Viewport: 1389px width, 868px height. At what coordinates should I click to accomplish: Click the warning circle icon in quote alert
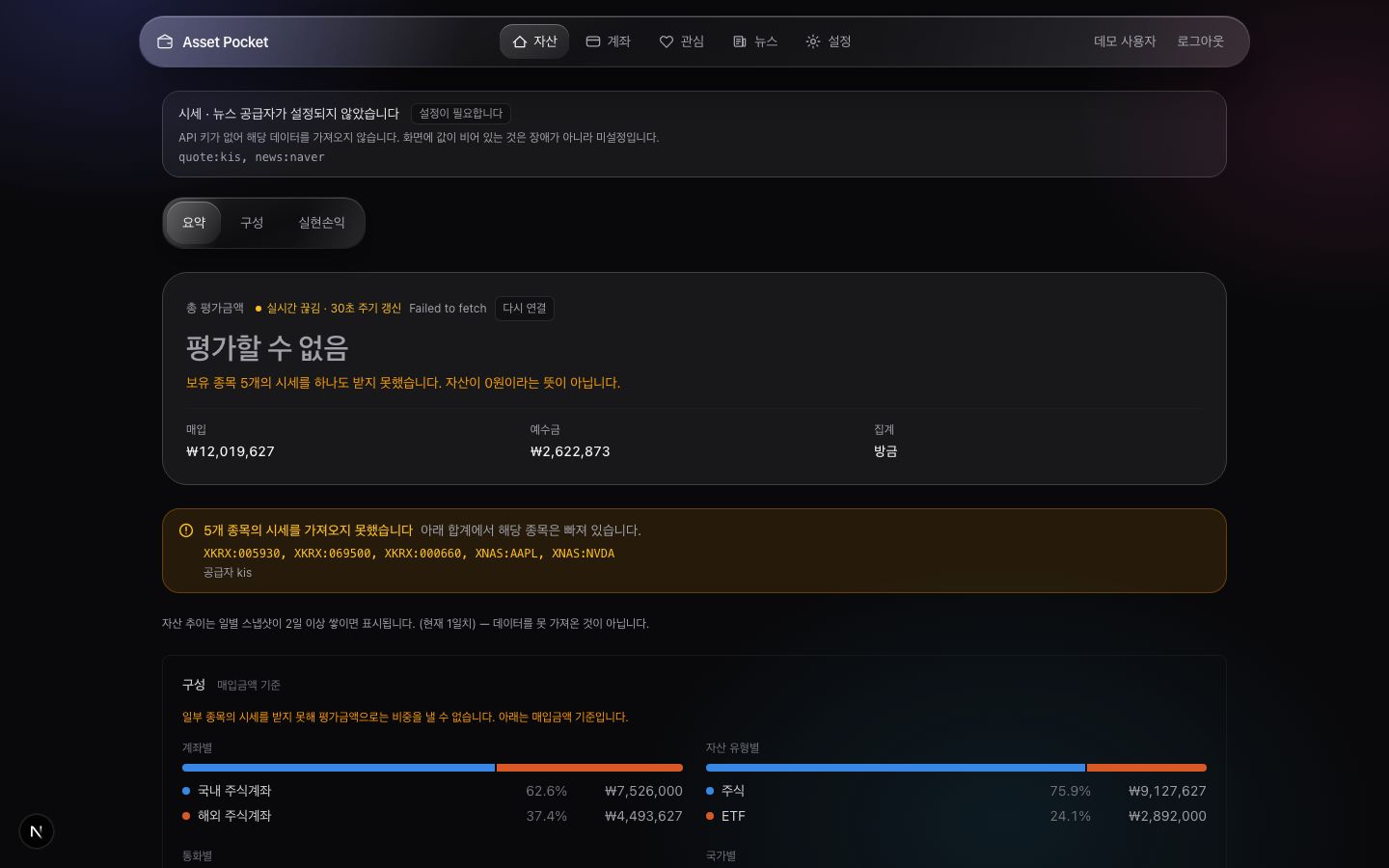(186, 530)
